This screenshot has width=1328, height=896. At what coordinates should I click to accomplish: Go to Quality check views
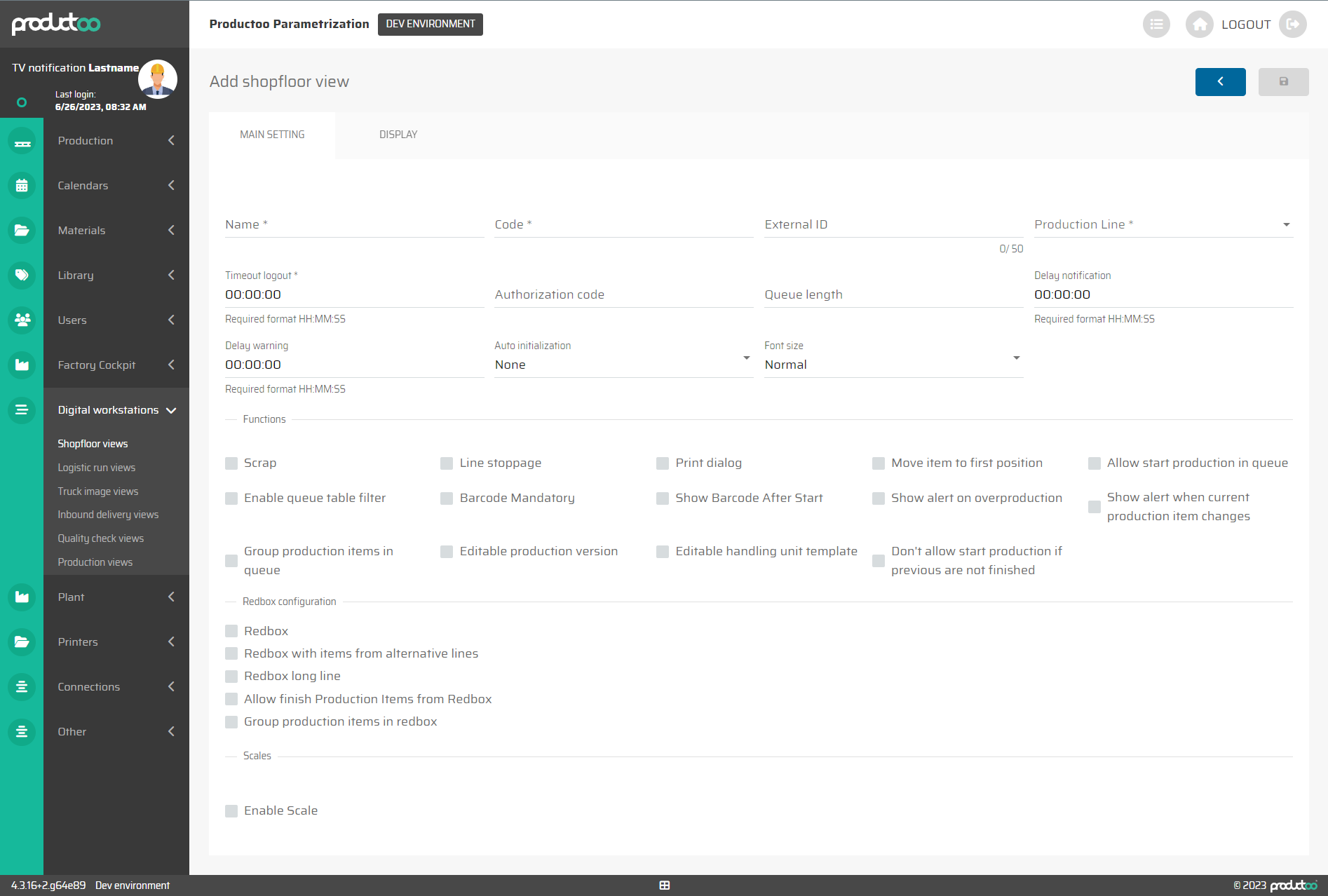[x=101, y=538]
